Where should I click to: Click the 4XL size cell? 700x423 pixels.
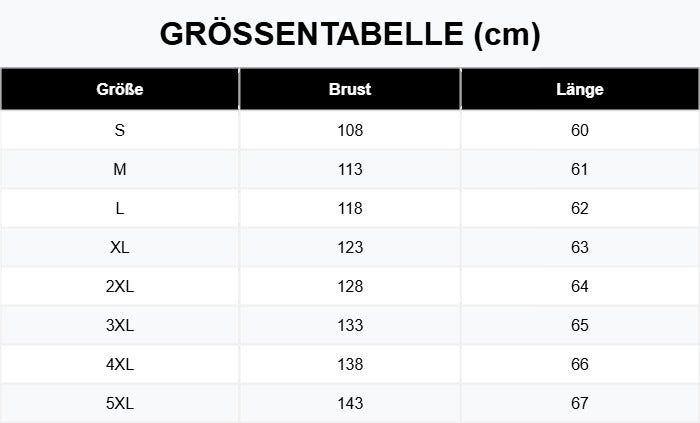point(120,364)
